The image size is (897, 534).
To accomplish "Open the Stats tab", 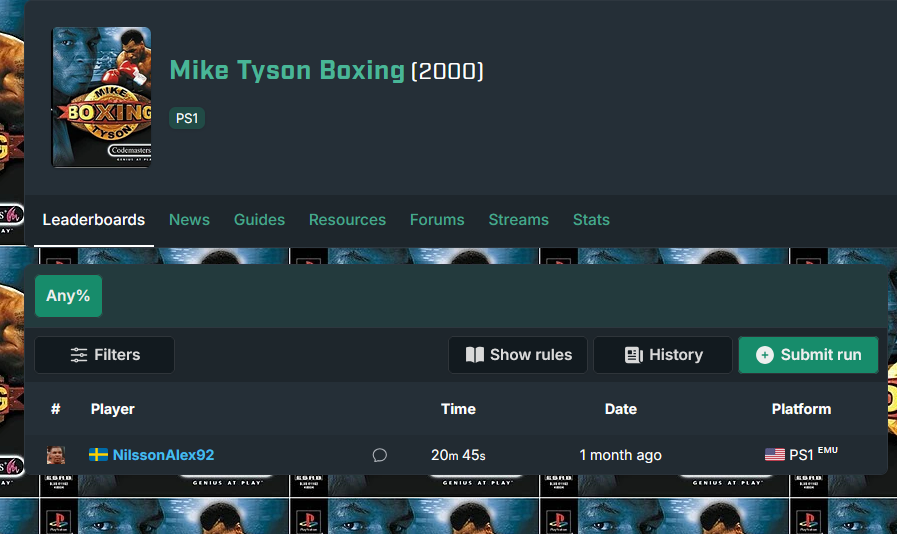I will [x=591, y=220].
